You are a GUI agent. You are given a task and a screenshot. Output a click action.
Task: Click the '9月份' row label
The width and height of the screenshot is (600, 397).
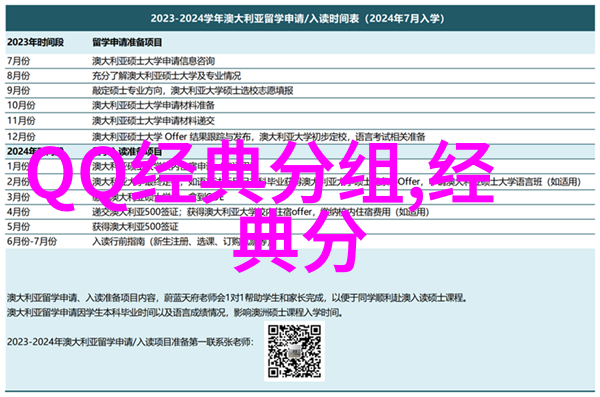pyautogui.click(x=18, y=91)
